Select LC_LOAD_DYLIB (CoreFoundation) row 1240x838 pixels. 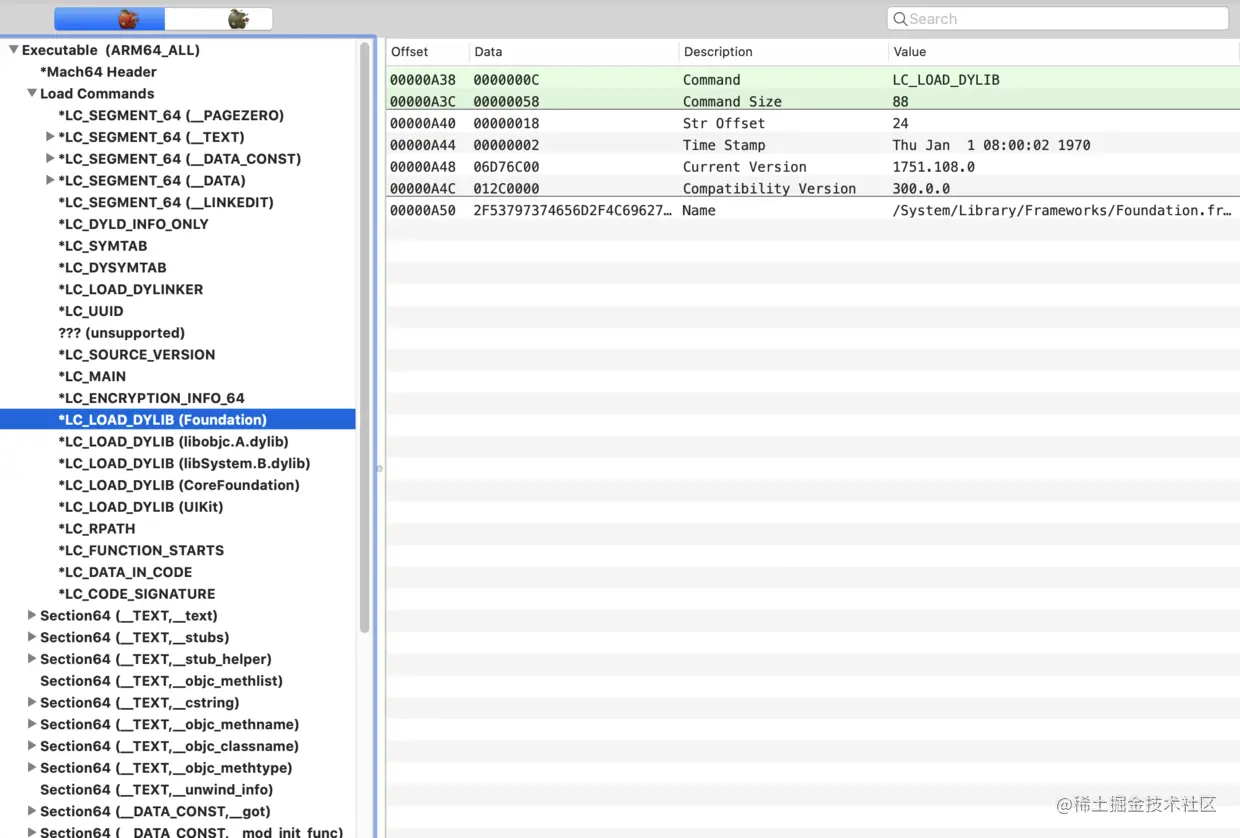179,485
